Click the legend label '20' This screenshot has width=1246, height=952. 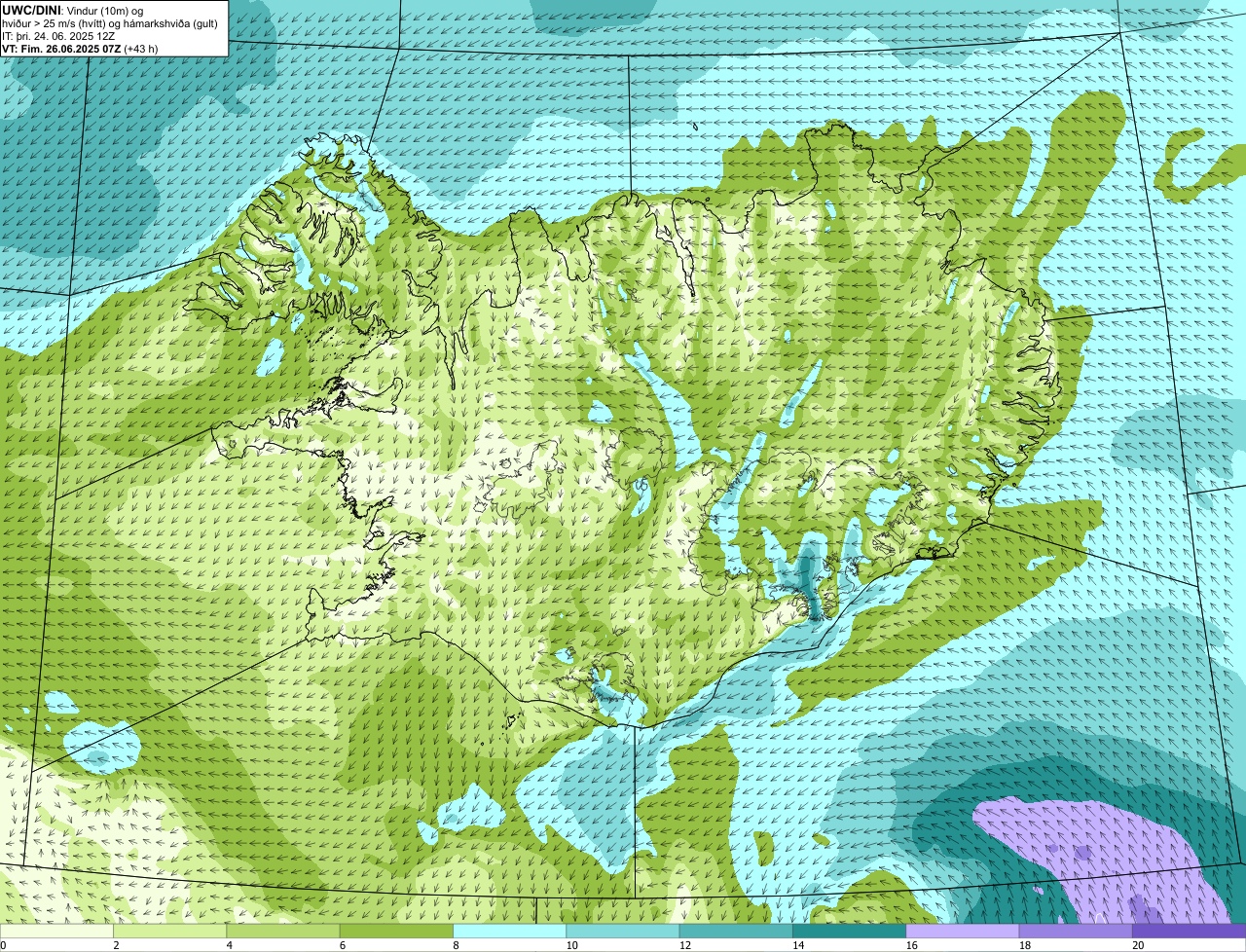pyautogui.click(x=1138, y=945)
